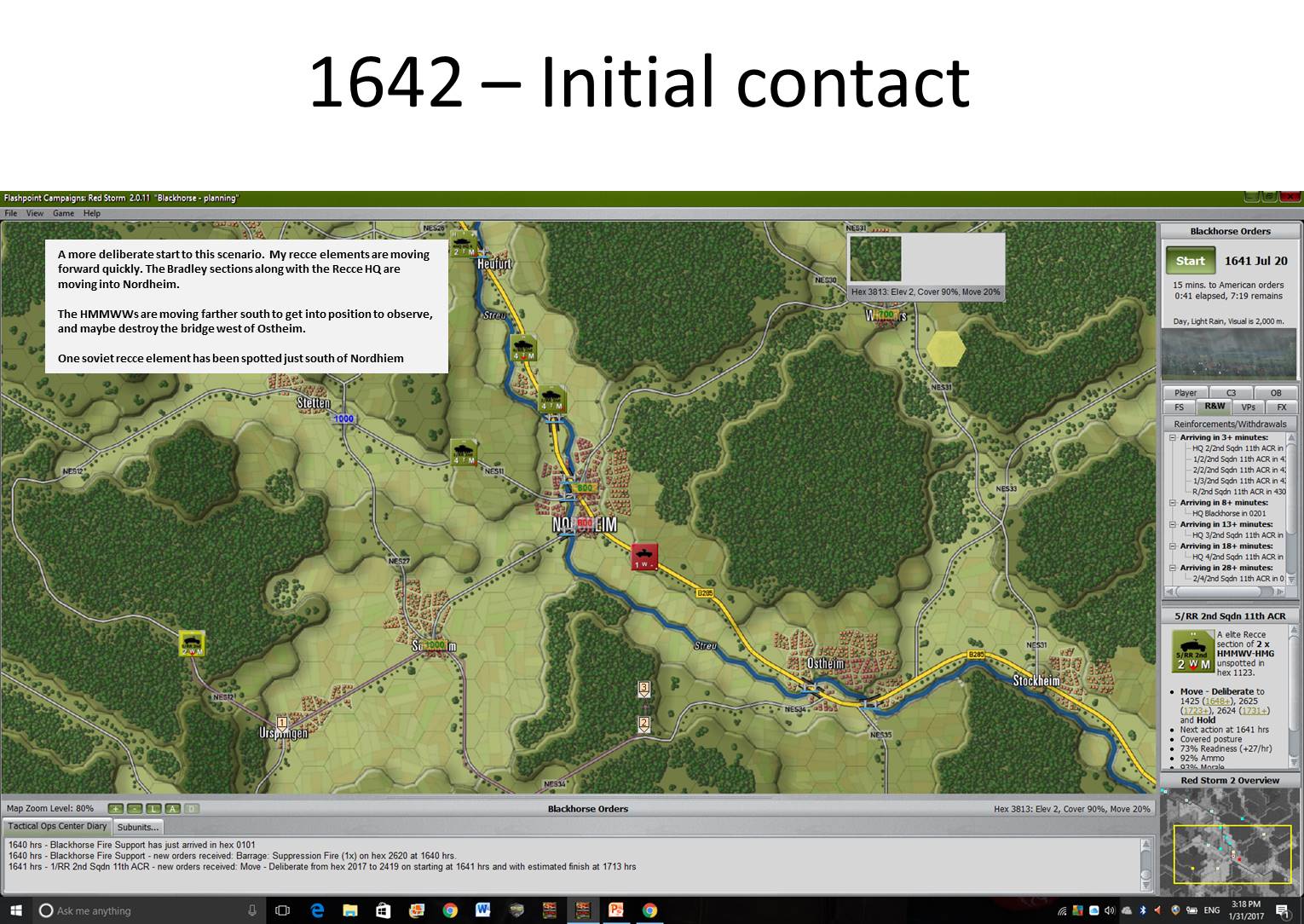Open Microsoft Edge from the taskbar

tap(317, 910)
